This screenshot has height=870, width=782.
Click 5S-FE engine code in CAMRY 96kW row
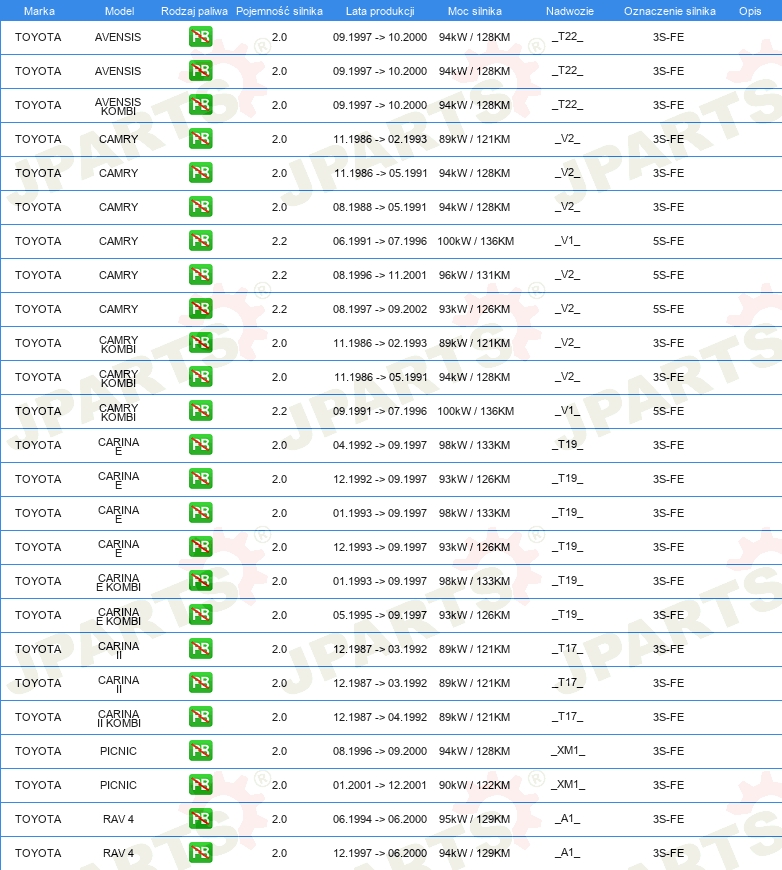pyautogui.click(x=668, y=275)
